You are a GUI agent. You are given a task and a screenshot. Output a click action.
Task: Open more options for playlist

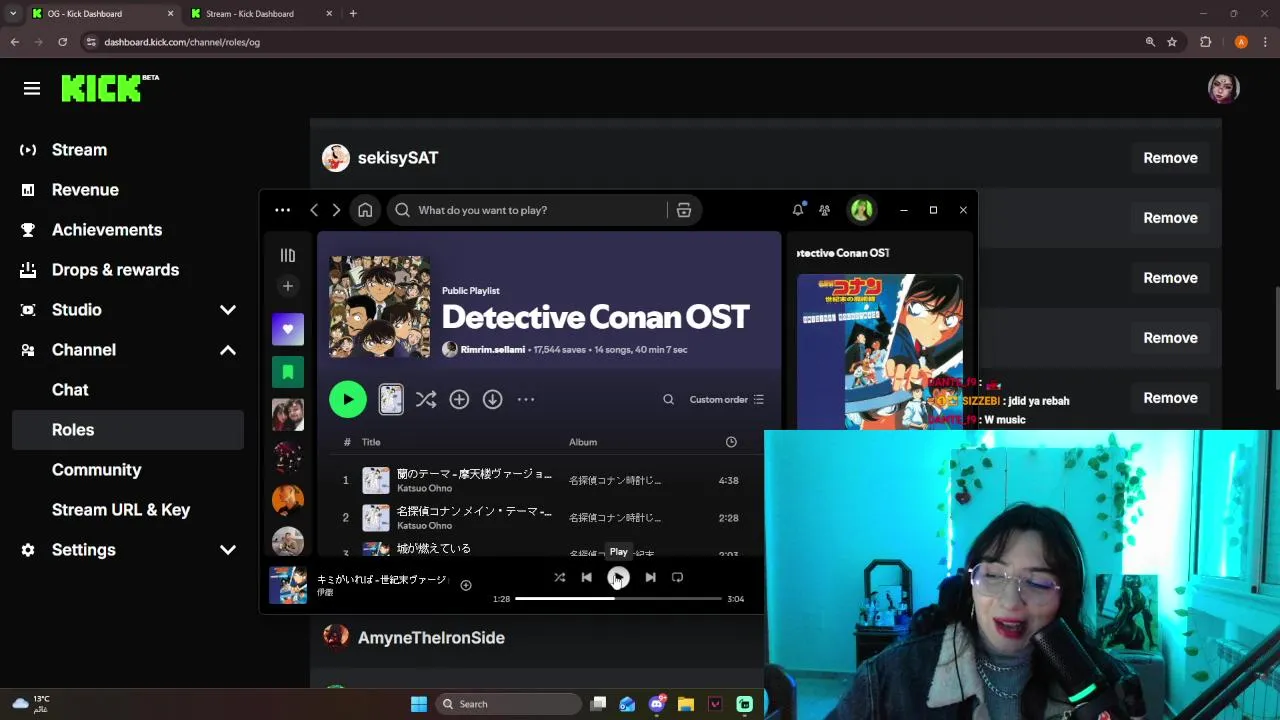[526, 400]
